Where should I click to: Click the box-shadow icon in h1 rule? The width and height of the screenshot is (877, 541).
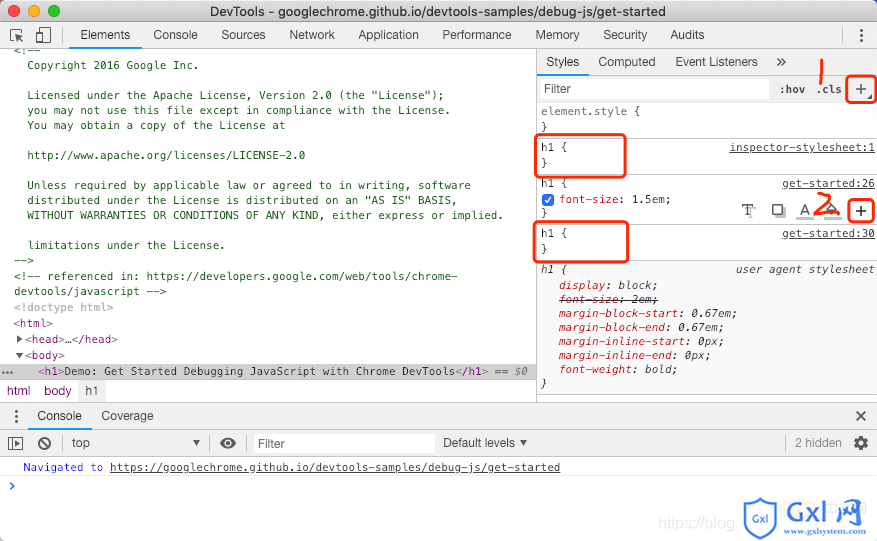pyautogui.click(x=777, y=210)
